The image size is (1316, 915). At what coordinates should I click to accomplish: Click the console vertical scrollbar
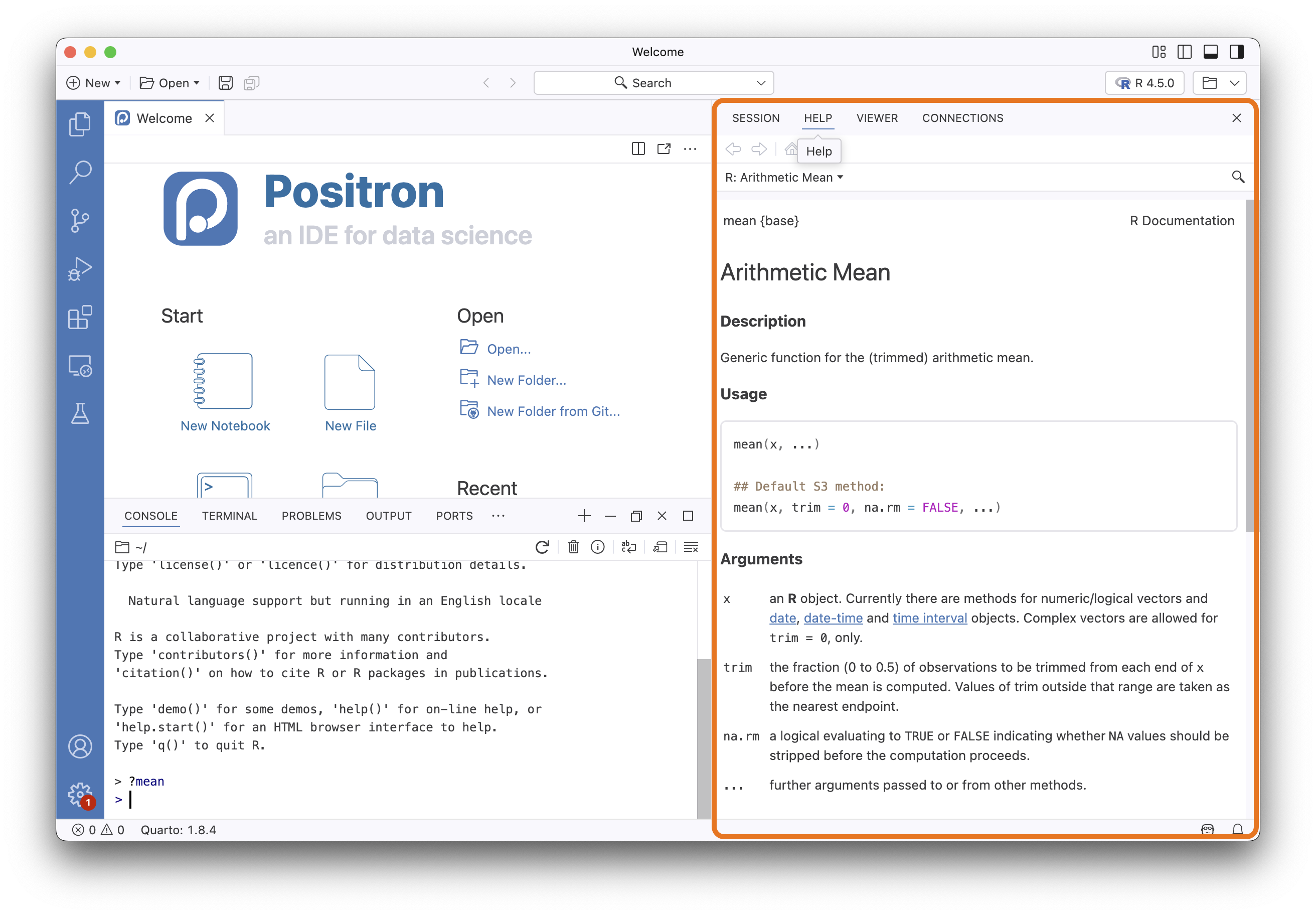703,738
